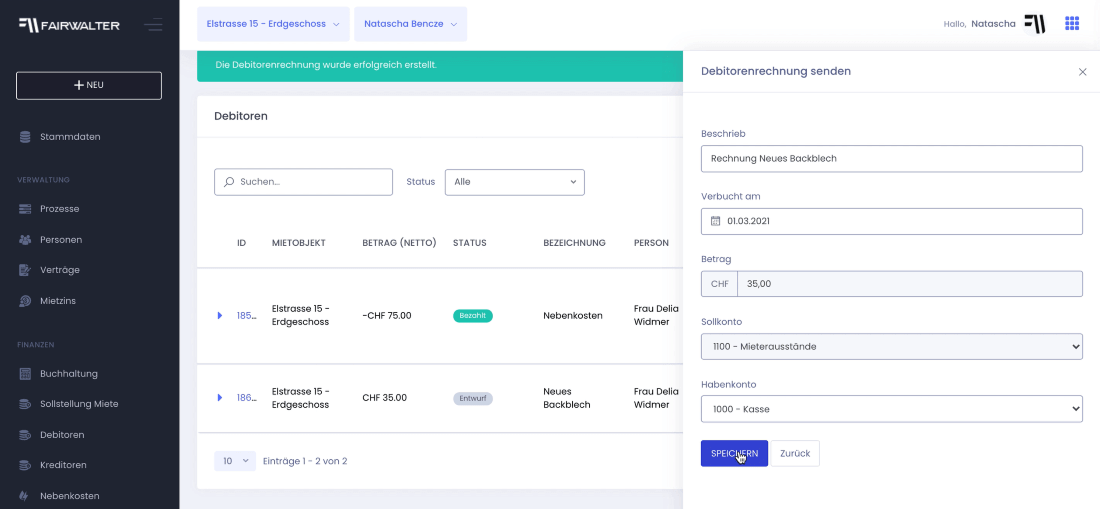Collapse sidebar using the hamburger icon

click(153, 25)
